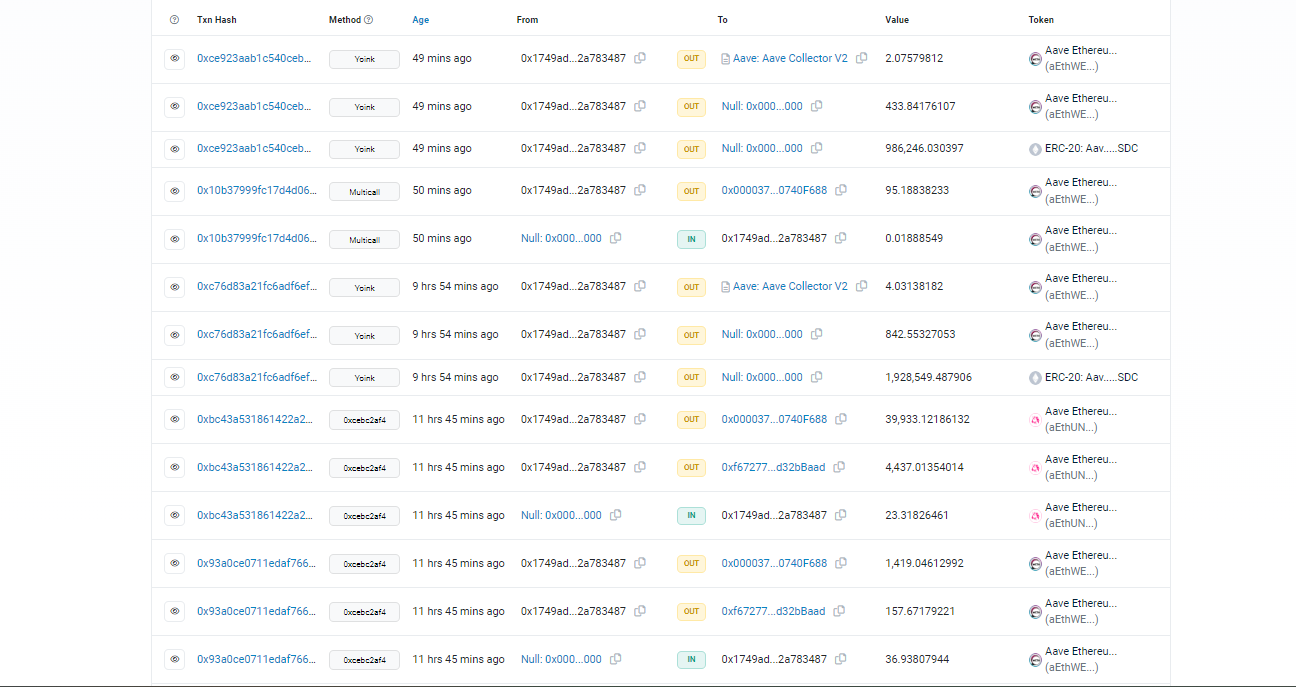The image size is (1296, 687).
Task: Show the eye preview for the 986,246.030397 row
Action: [x=175, y=149]
